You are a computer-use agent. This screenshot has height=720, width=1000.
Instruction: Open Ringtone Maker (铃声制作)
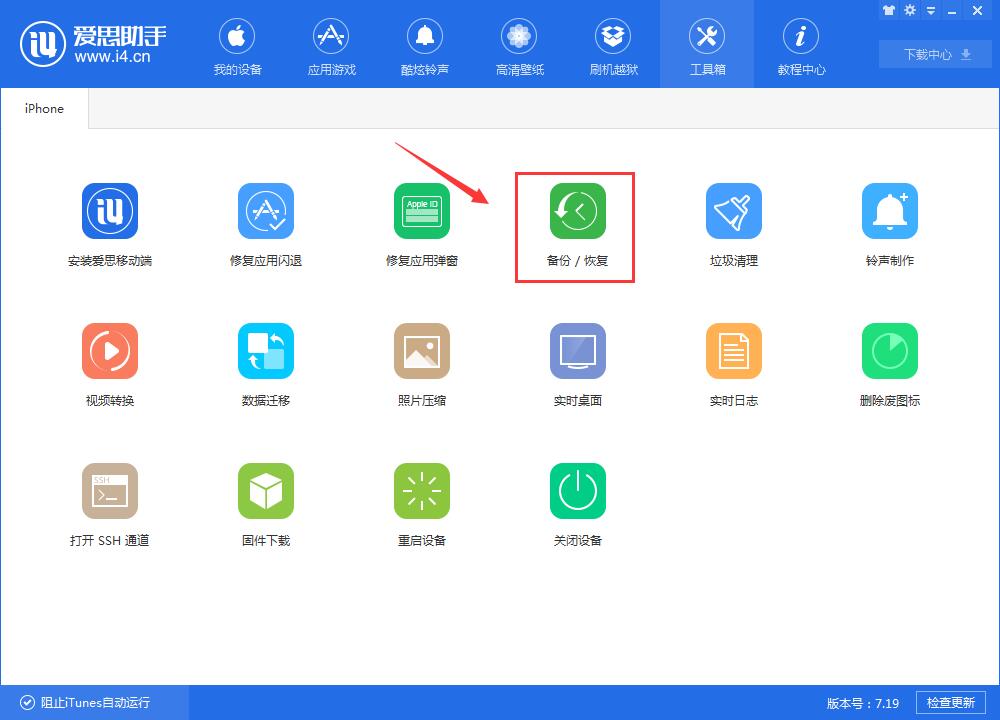coord(889,222)
